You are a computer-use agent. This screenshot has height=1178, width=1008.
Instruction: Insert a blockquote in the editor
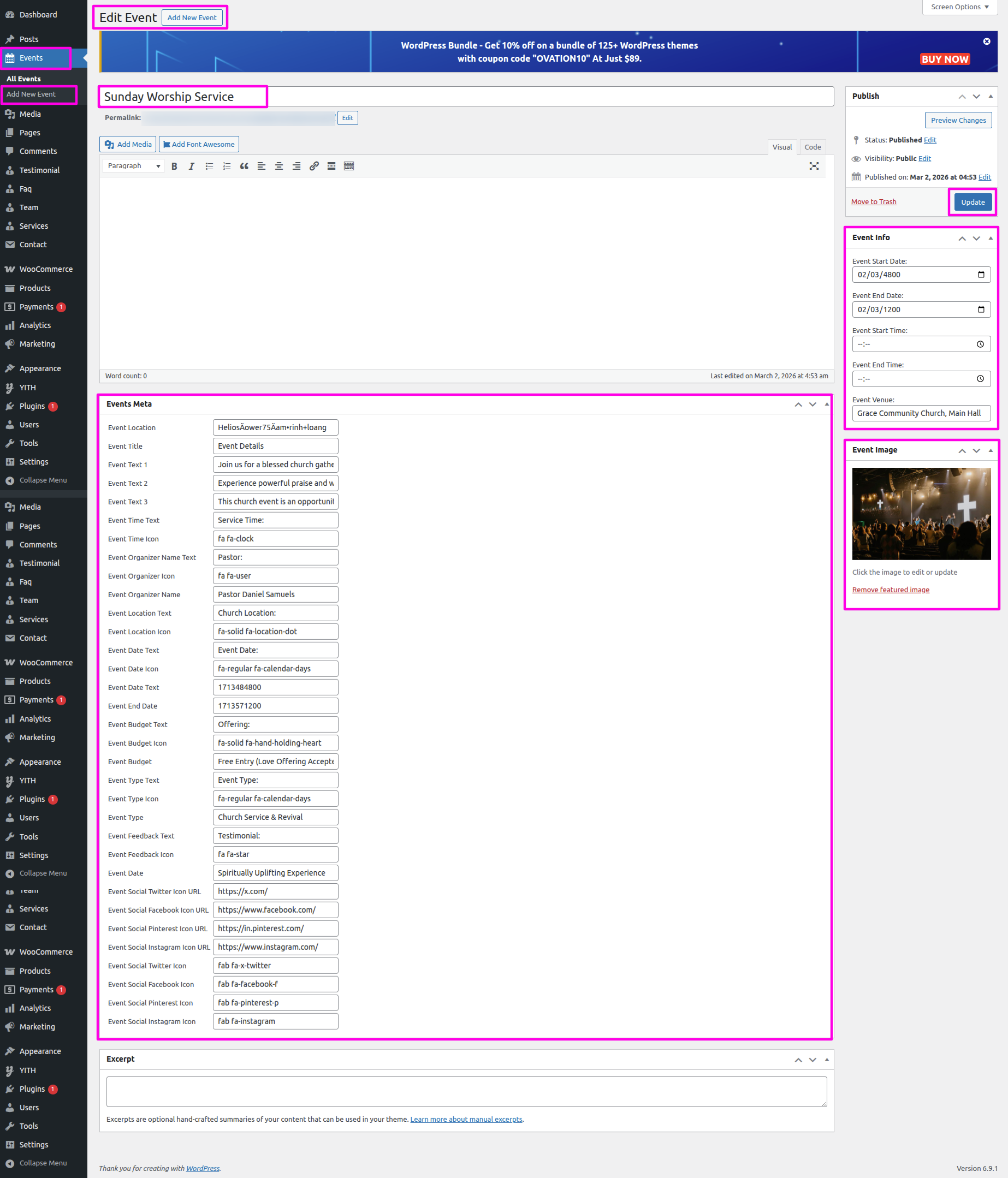point(244,166)
